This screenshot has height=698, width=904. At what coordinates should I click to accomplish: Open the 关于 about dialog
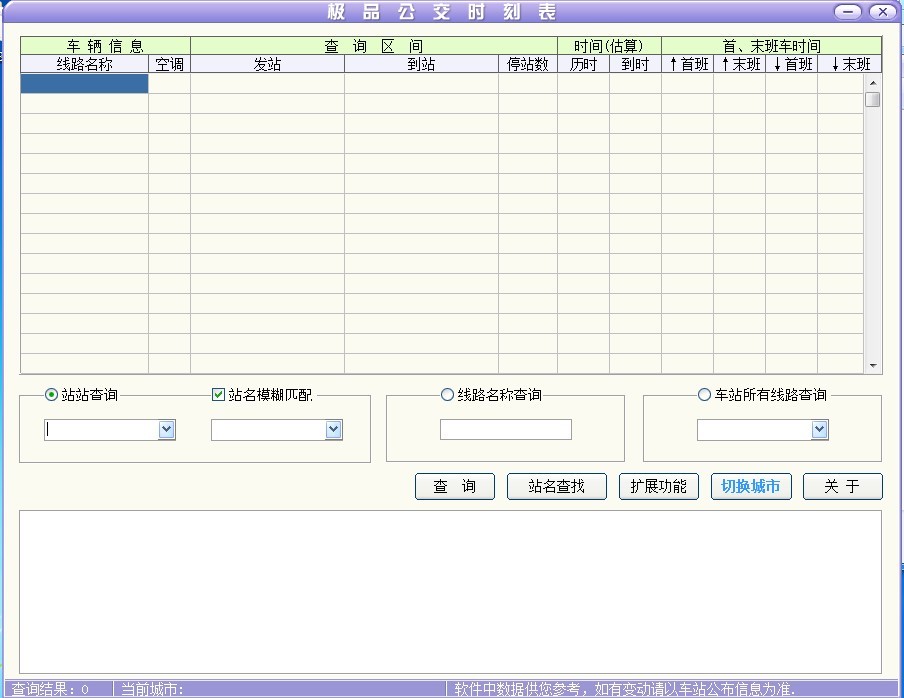click(842, 487)
